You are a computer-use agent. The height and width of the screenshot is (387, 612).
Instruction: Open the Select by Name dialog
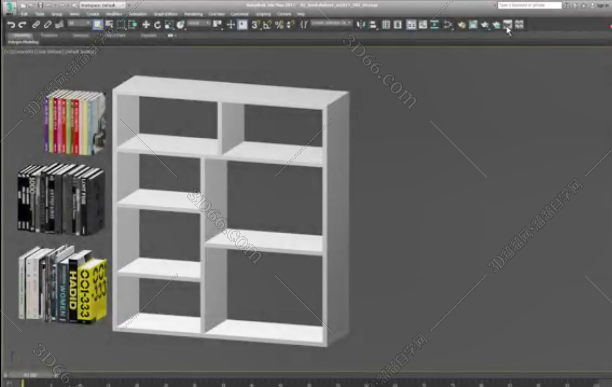click(109, 25)
